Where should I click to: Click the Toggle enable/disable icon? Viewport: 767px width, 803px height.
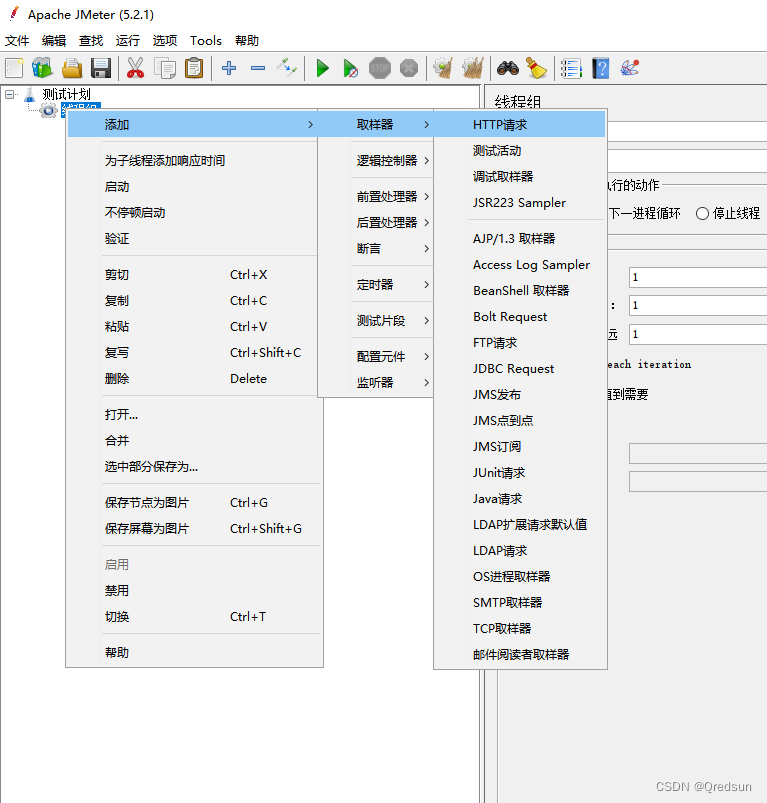[x=287, y=68]
